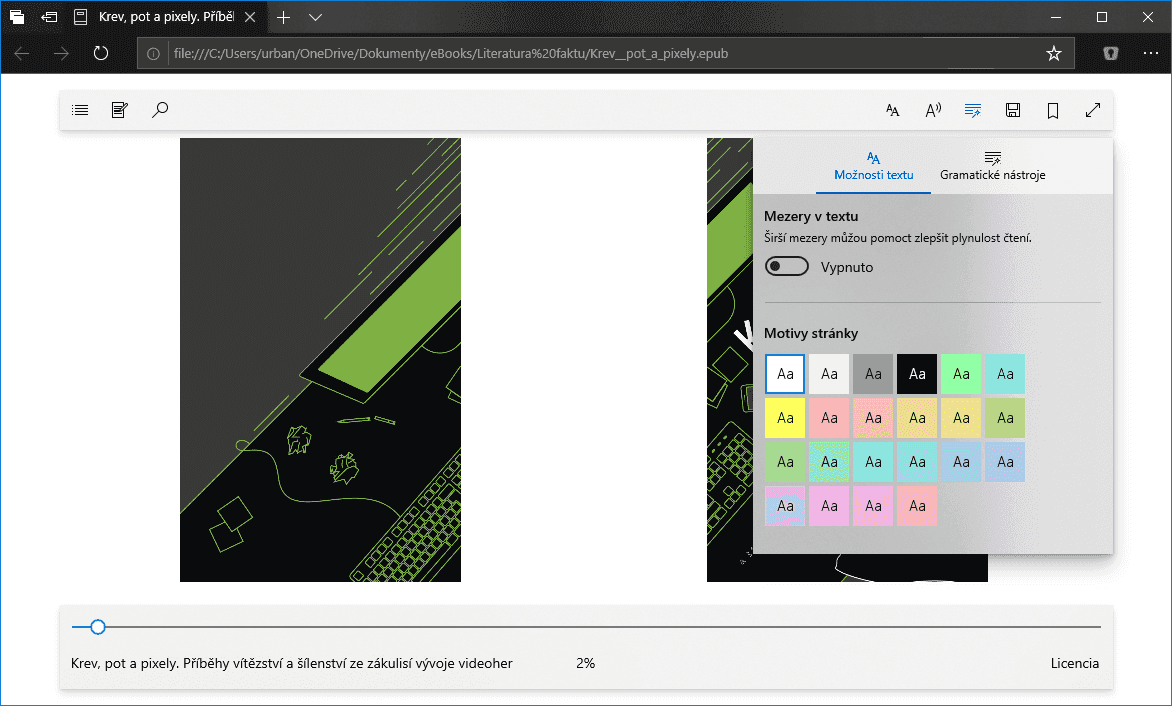Choose the light gray page theme swatch
The height and width of the screenshot is (706, 1172).
(x=829, y=374)
